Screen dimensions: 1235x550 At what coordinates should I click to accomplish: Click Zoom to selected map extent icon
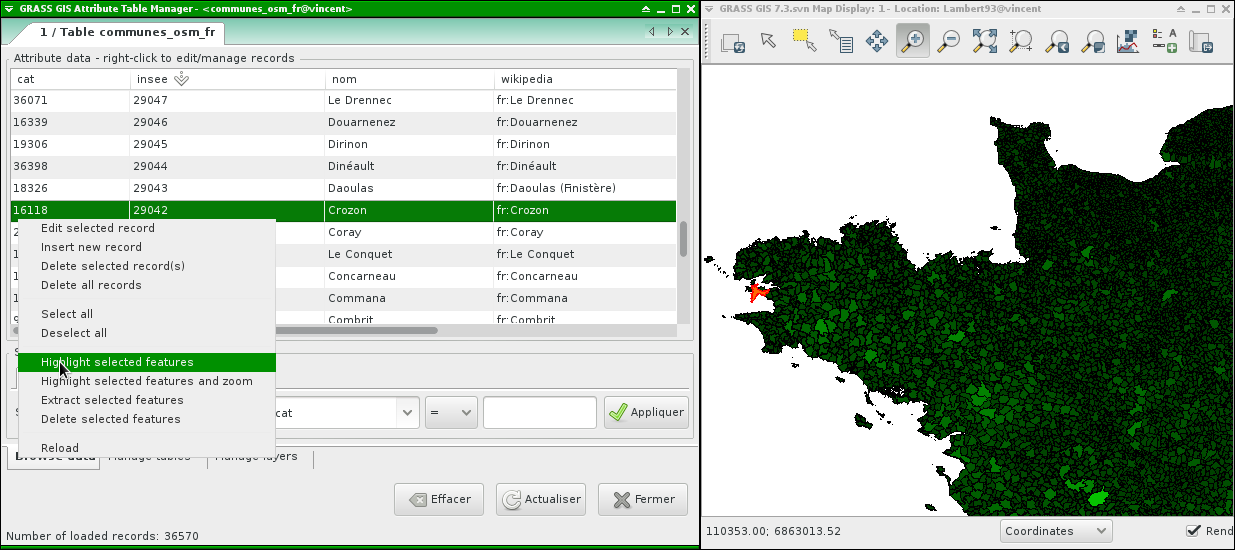985,41
